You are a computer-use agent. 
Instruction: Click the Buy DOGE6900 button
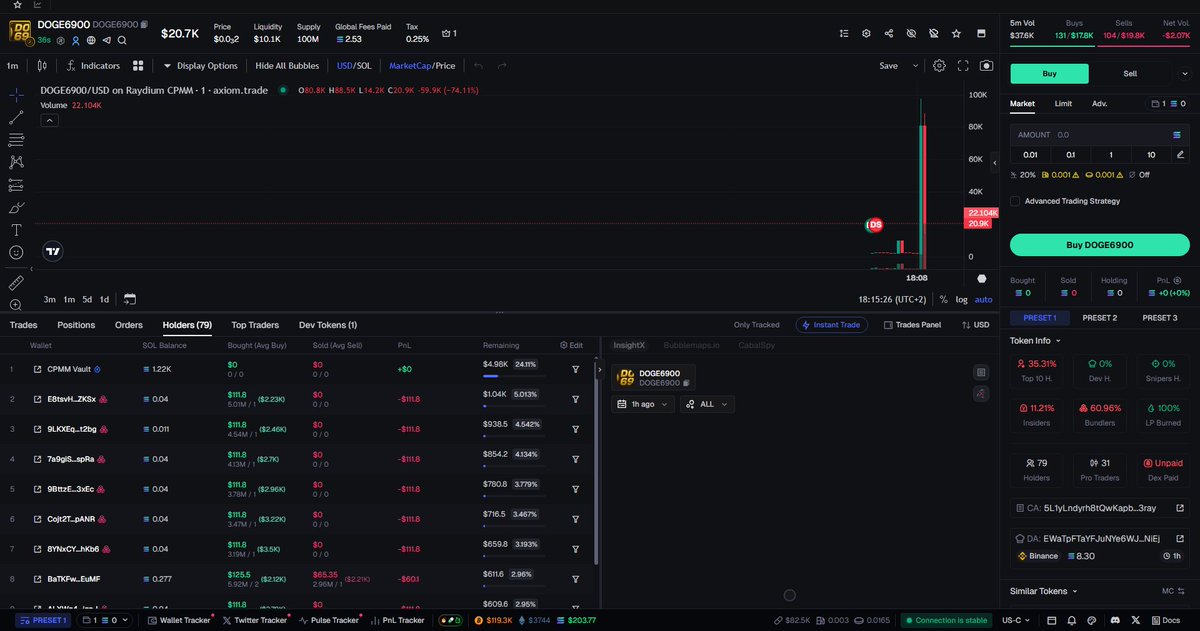click(x=1099, y=245)
